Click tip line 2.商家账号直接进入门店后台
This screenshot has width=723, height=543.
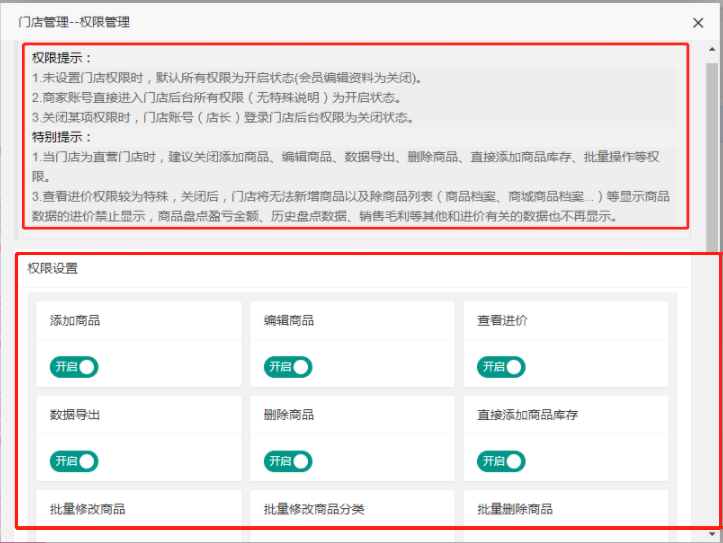pyautogui.click(x=216, y=98)
